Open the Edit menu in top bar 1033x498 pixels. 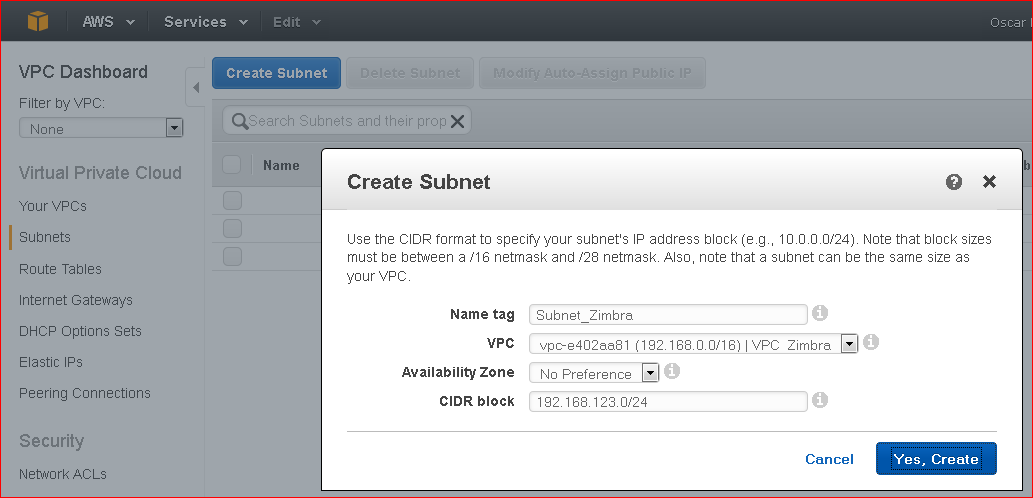pyautogui.click(x=296, y=22)
